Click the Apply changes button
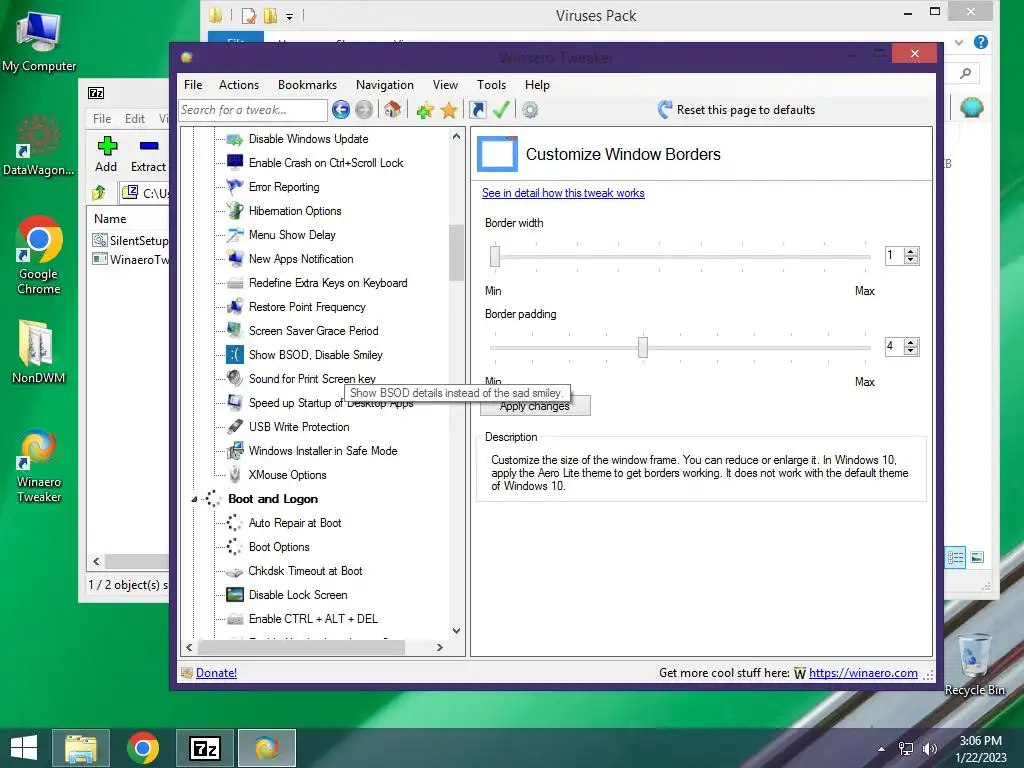Viewport: 1024px width, 768px height. tap(535, 406)
